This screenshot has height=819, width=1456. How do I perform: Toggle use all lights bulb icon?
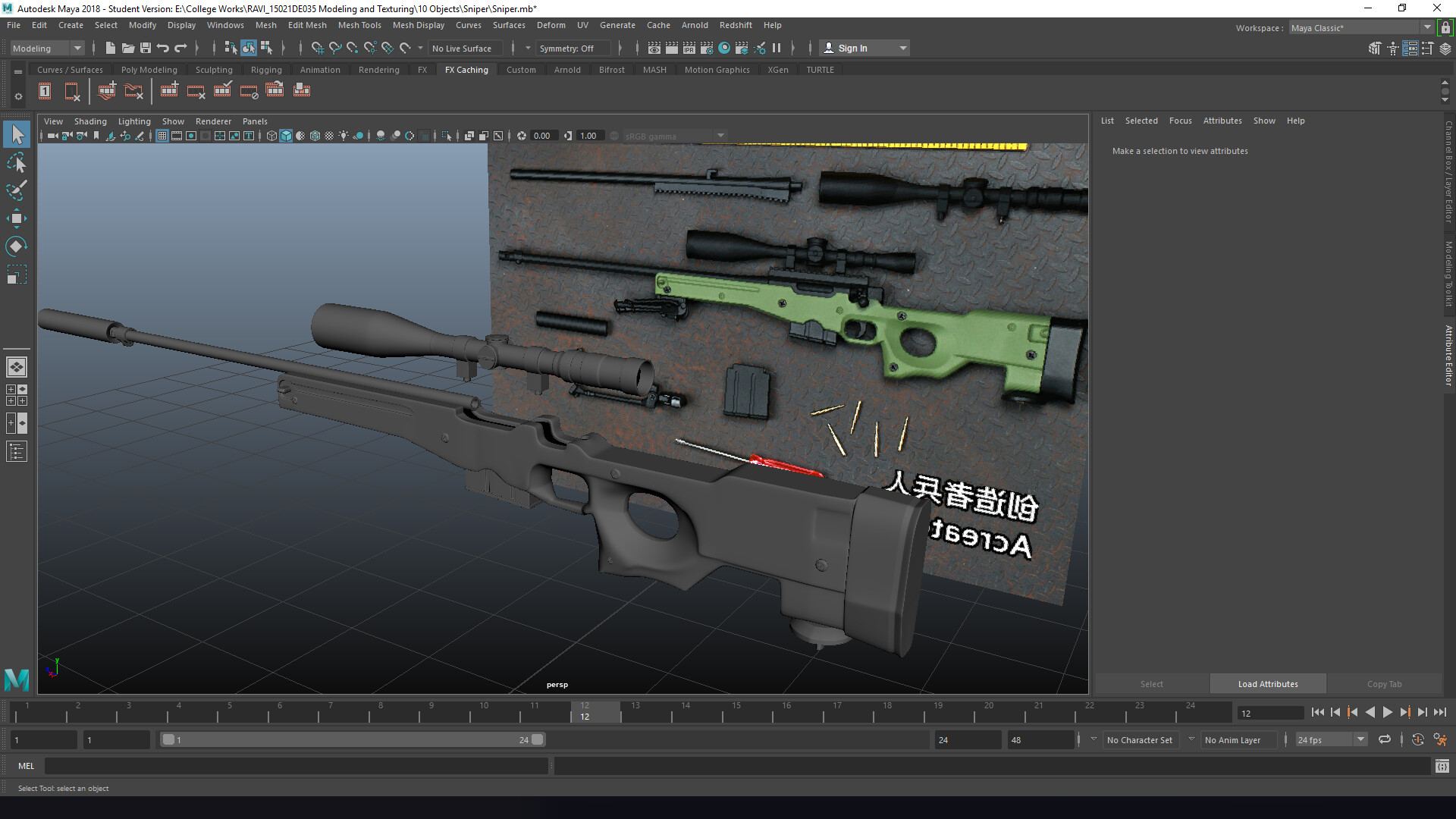[x=344, y=136]
